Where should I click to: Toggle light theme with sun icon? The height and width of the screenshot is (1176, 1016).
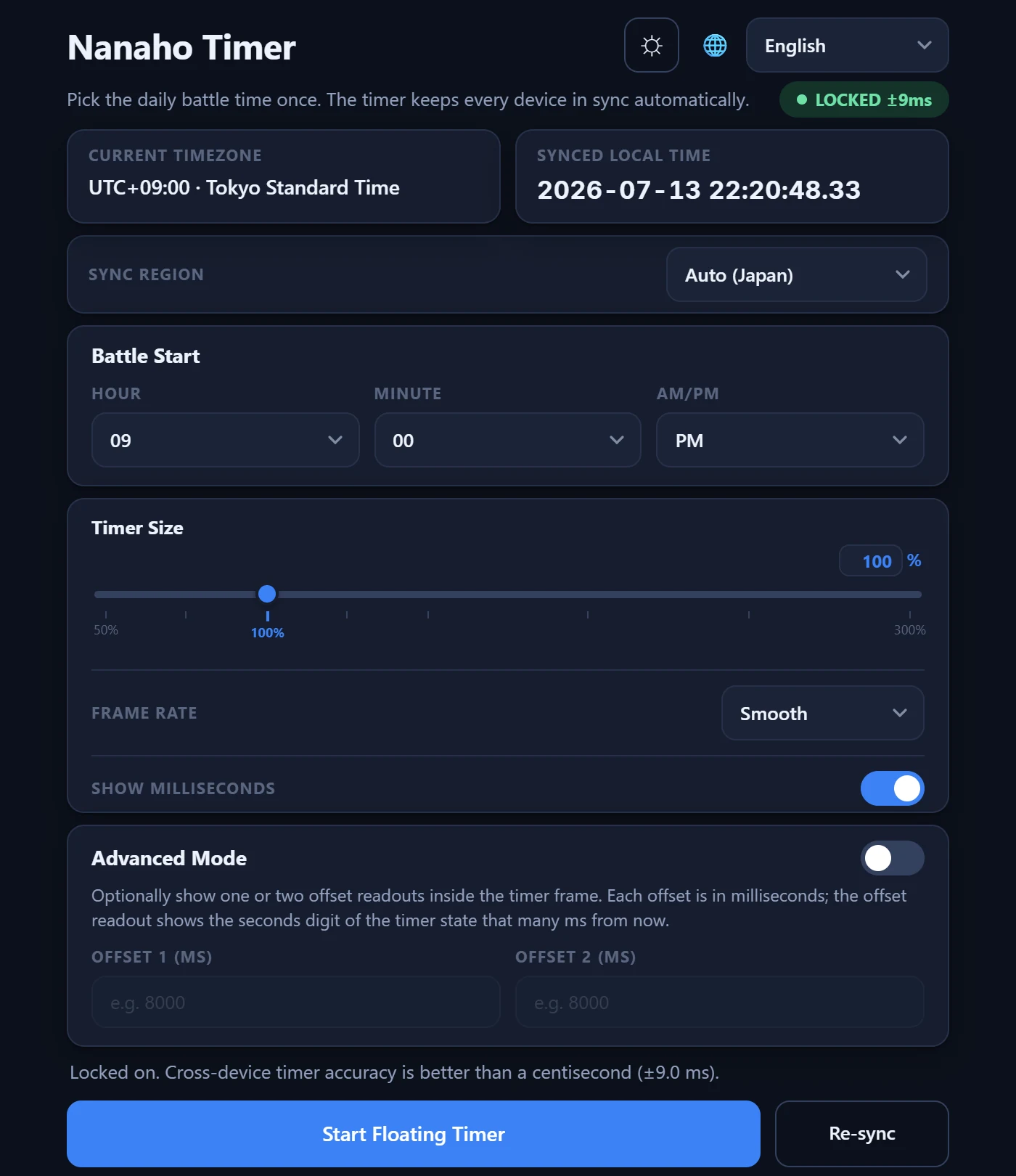click(651, 45)
